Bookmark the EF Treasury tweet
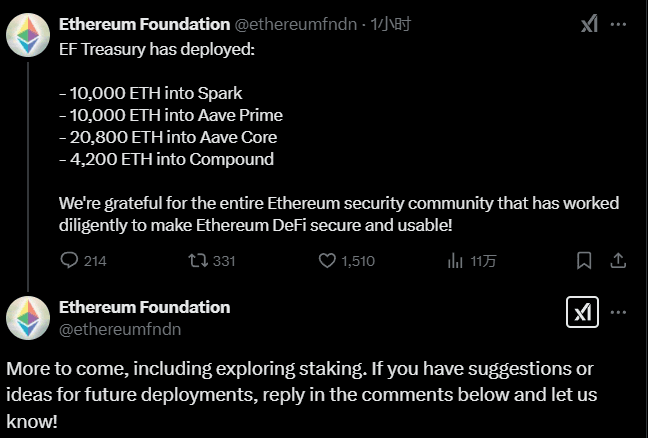648x438 pixels. 585,261
